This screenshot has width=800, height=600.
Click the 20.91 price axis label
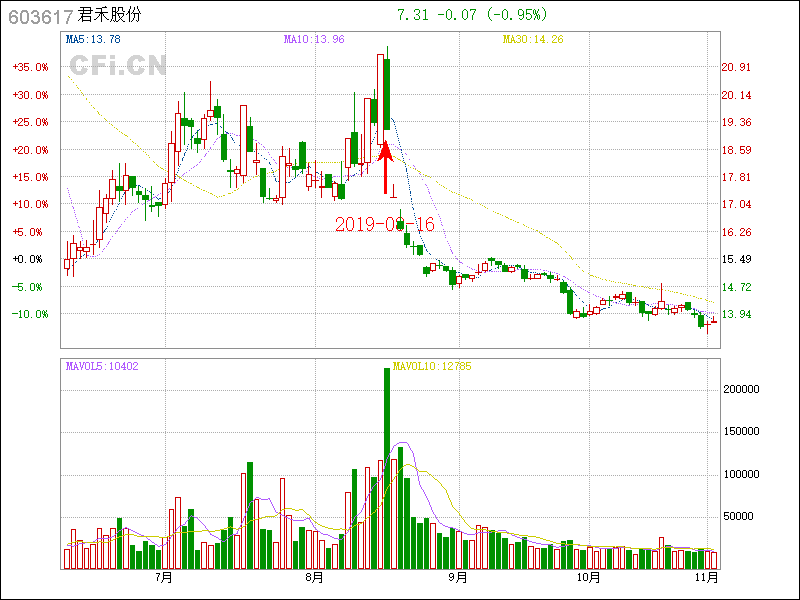736,67
